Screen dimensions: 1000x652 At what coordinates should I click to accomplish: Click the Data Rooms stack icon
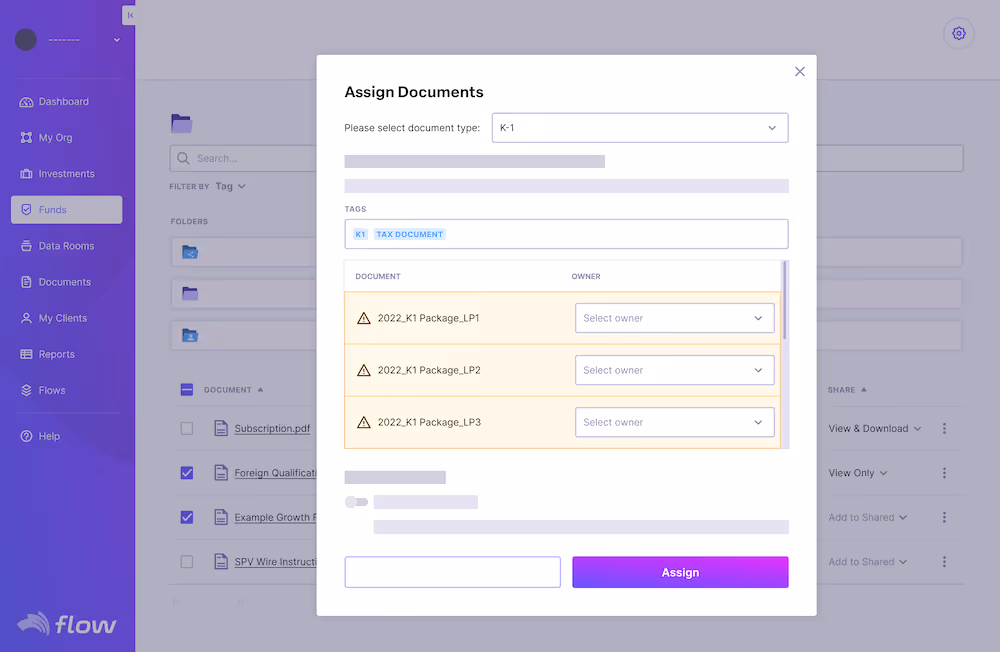point(26,246)
